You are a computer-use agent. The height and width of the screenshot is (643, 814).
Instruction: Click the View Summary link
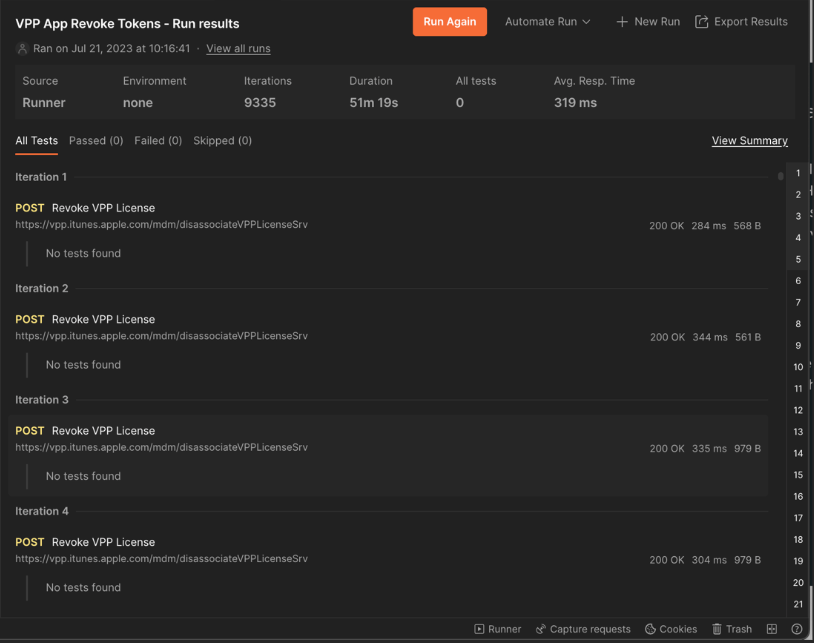(x=749, y=141)
